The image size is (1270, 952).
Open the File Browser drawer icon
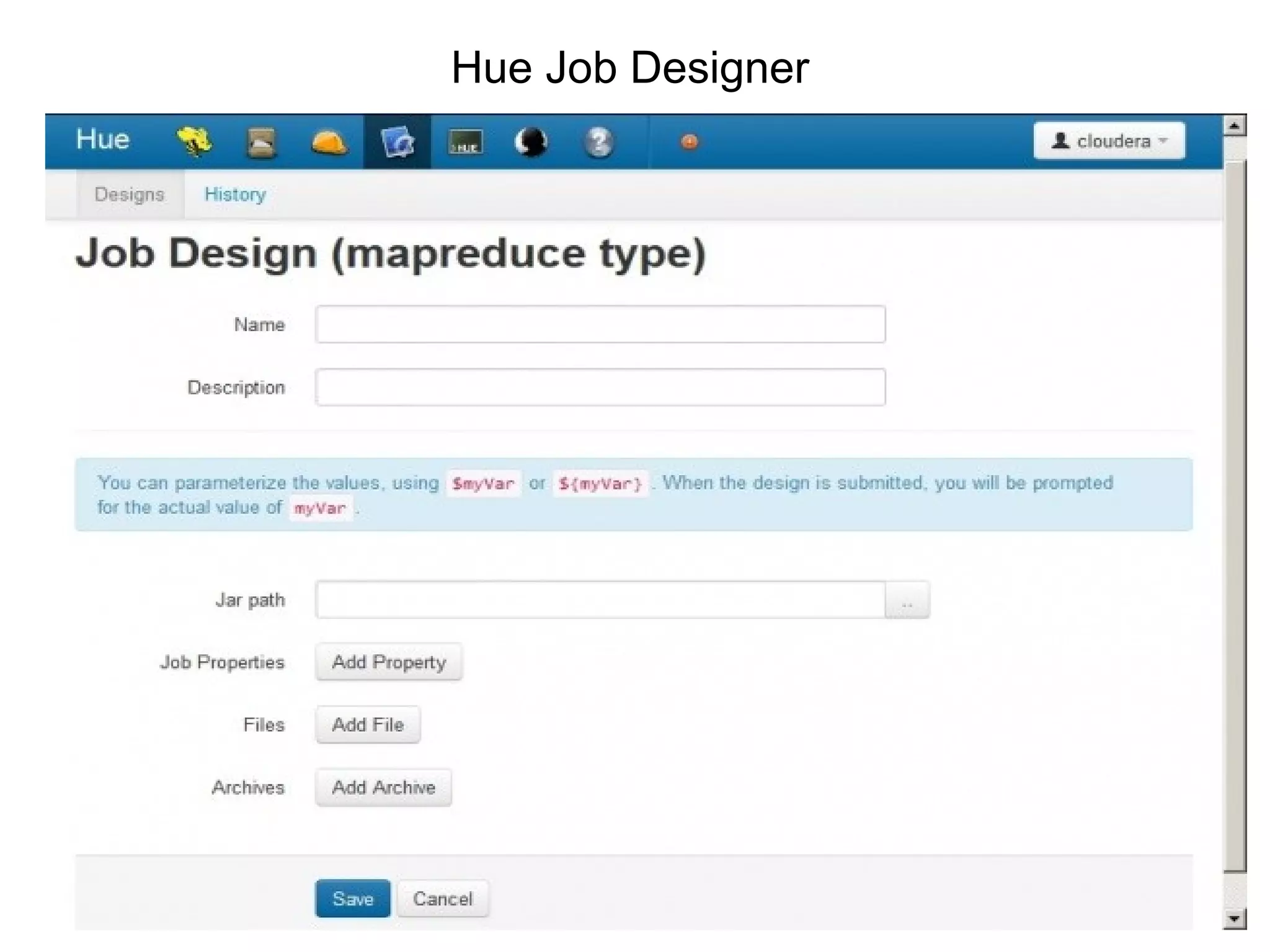(x=261, y=143)
